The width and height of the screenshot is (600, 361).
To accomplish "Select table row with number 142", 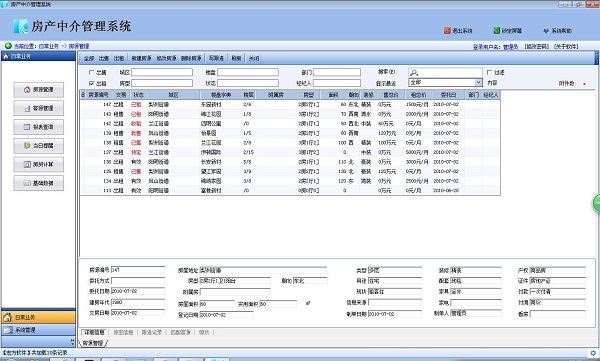I will (x=290, y=124).
